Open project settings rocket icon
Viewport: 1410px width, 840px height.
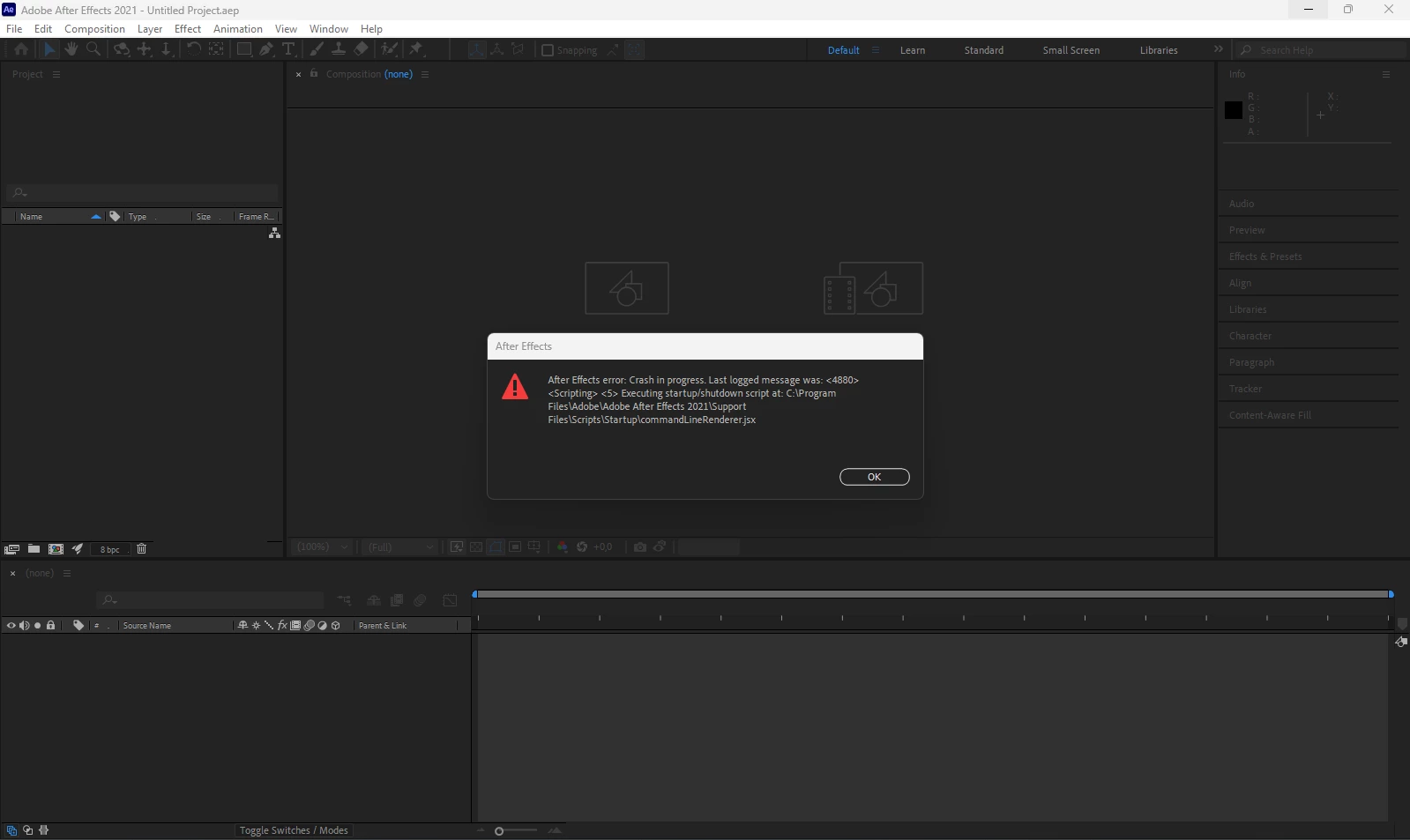[78, 549]
